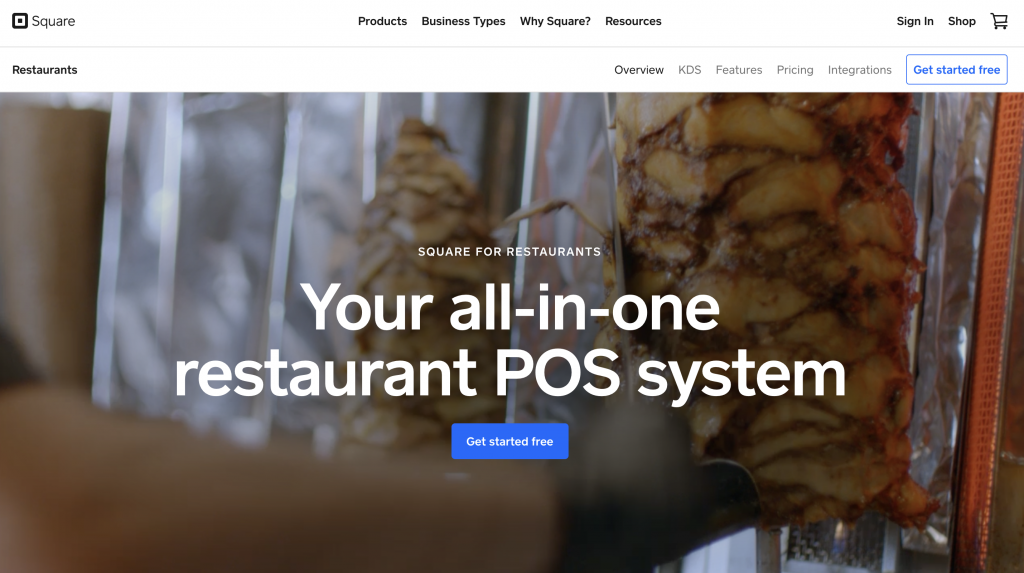Click the outlined Get started free button
Image resolution: width=1024 pixels, height=573 pixels.
pos(957,69)
